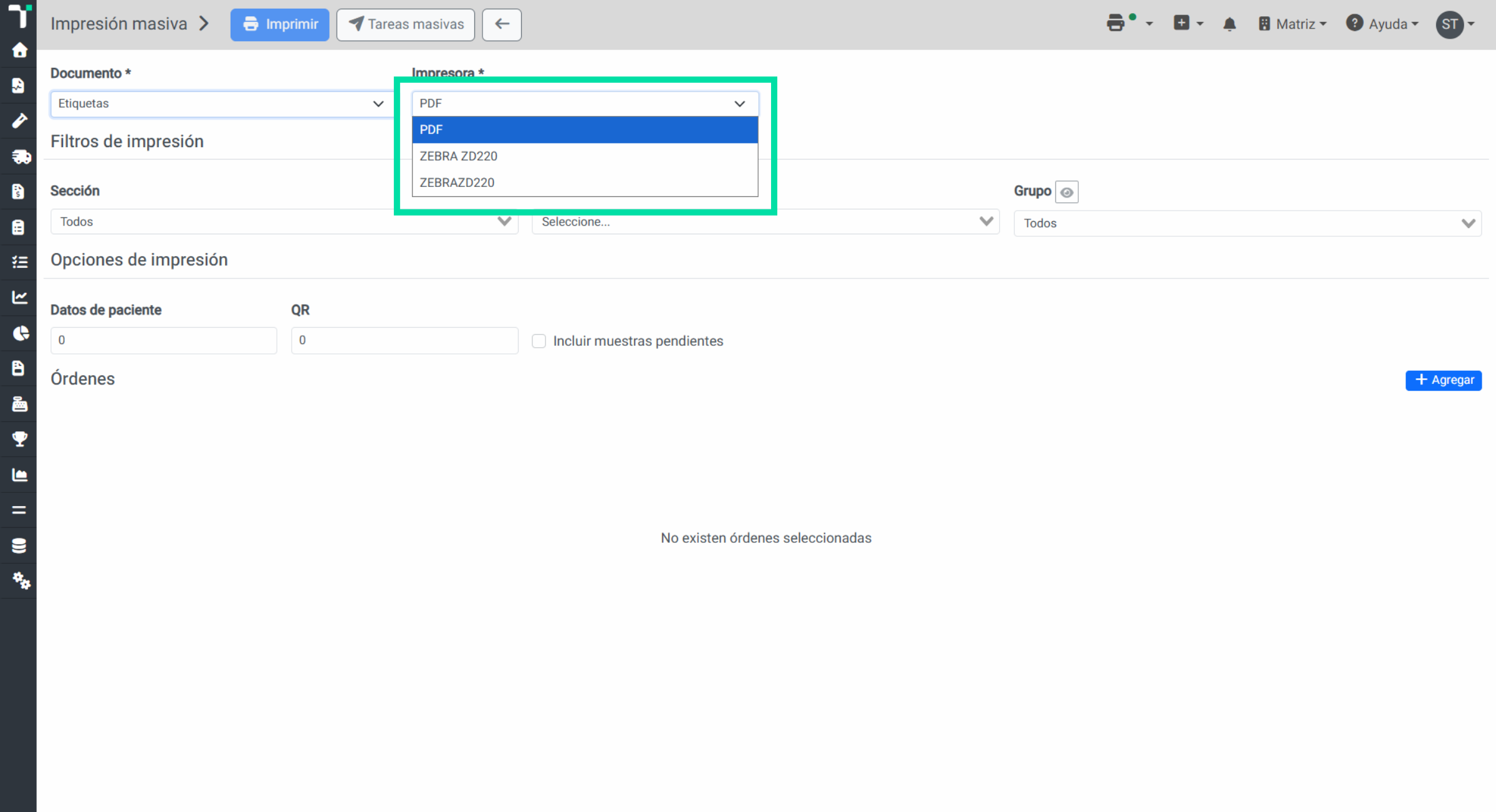Open the save disk sidebar icon
1496x812 pixels.
[18, 368]
